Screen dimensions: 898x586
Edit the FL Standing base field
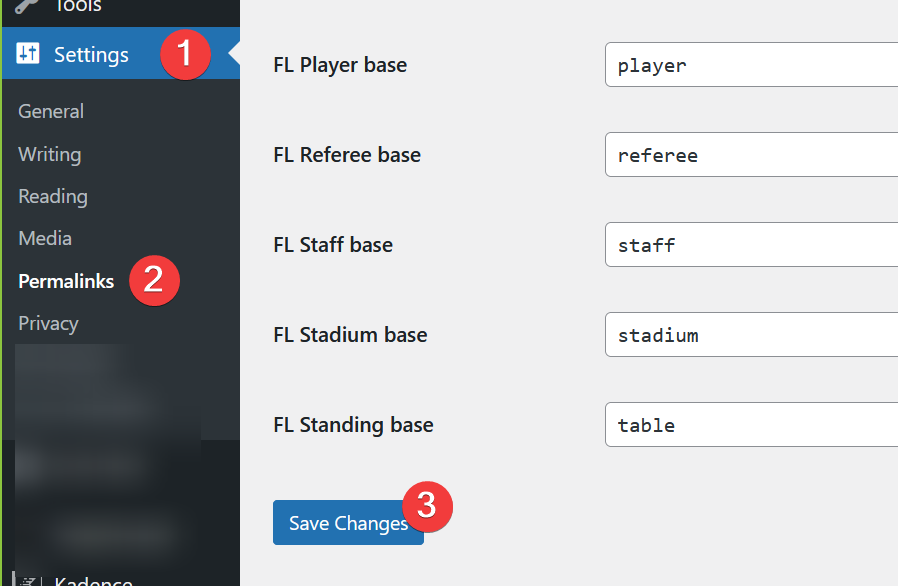point(751,424)
